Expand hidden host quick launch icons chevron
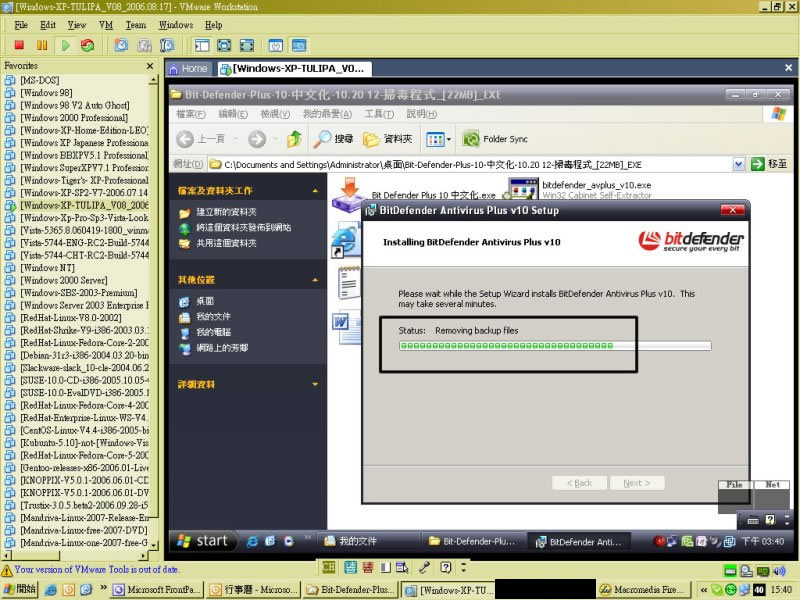800x600 pixels. click(103, 587)
